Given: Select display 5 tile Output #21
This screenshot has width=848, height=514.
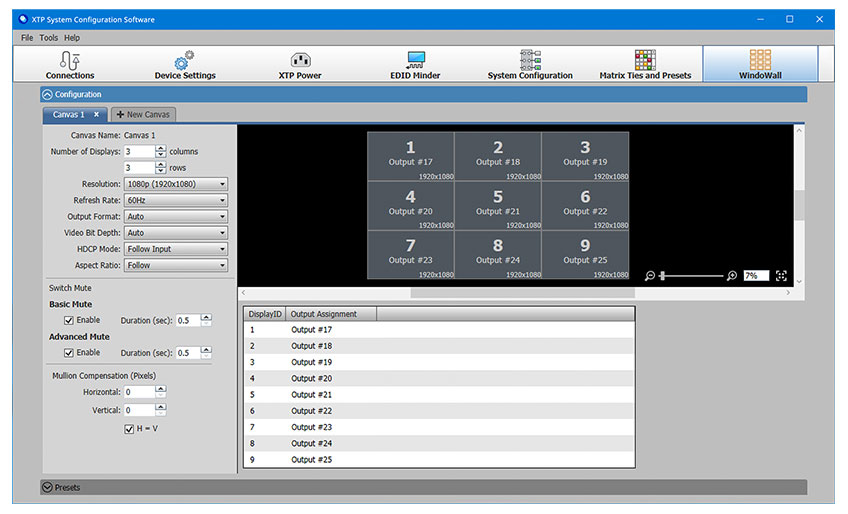Looking at the screenshot, I should (x=498, y=206).
